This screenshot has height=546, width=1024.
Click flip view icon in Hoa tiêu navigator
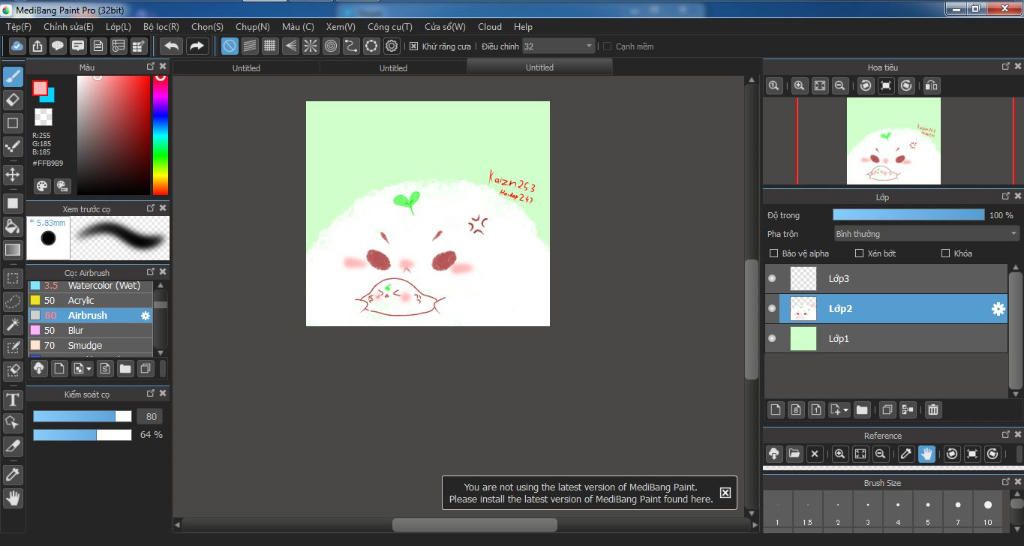(x=932, y=86)
